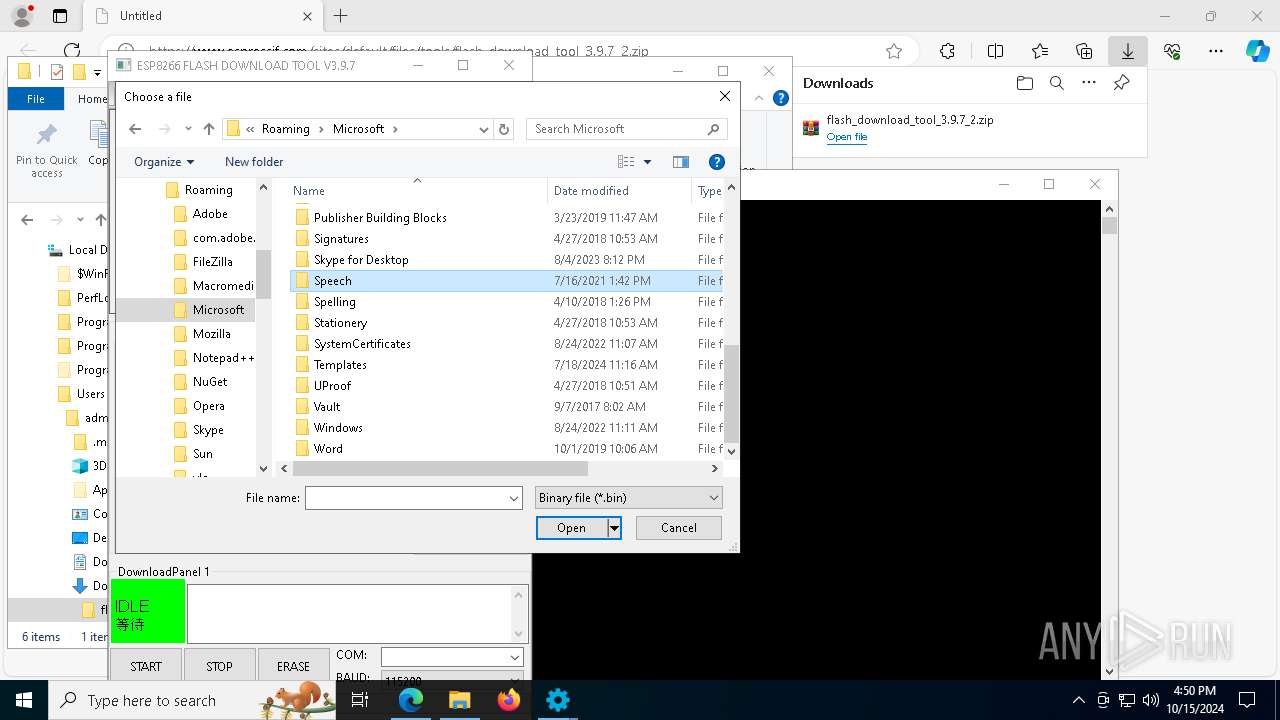Select Roaming in navigation tree

pos(208,190)
